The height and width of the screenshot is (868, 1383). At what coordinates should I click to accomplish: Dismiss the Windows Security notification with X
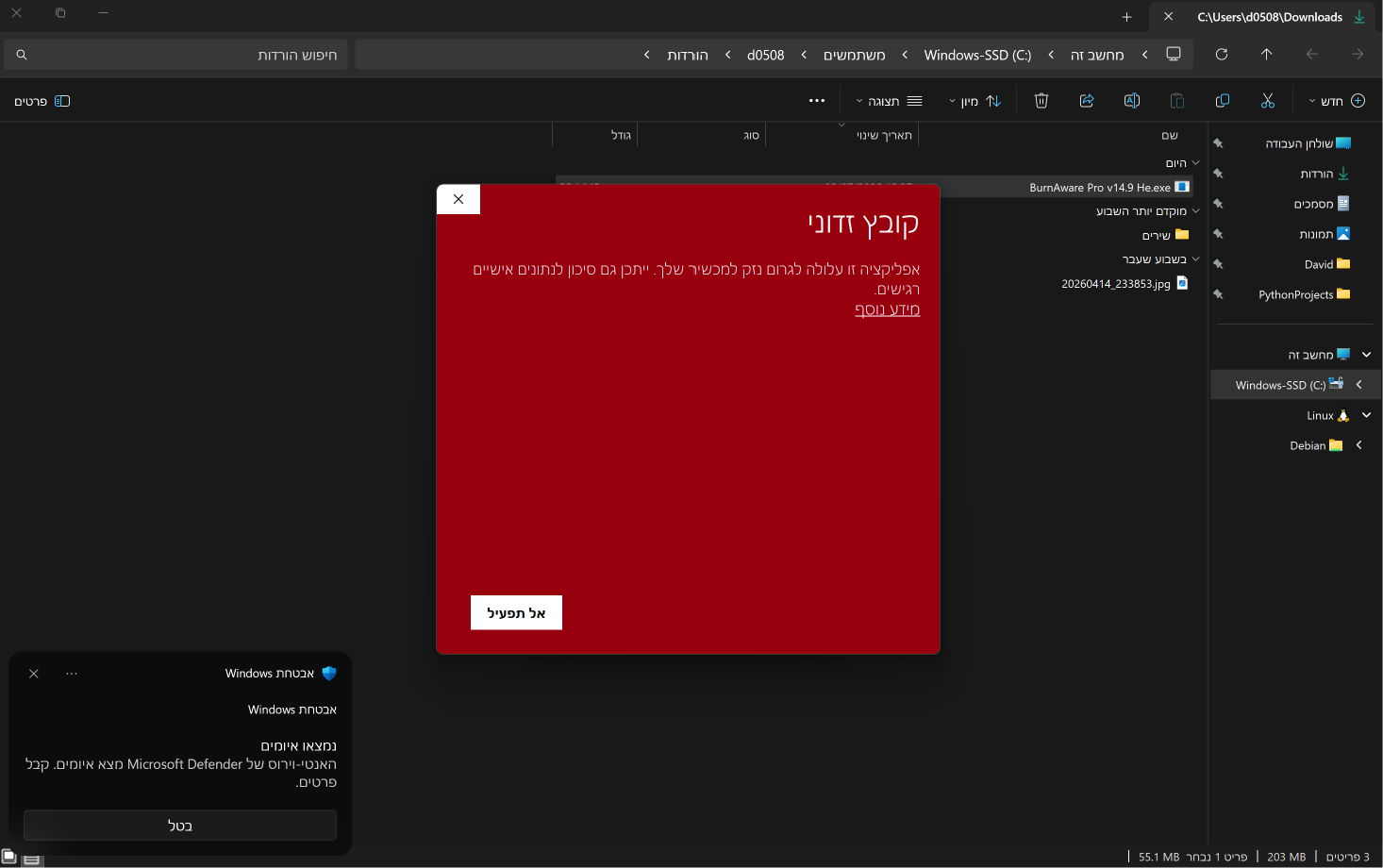click(x=34, y=674)
